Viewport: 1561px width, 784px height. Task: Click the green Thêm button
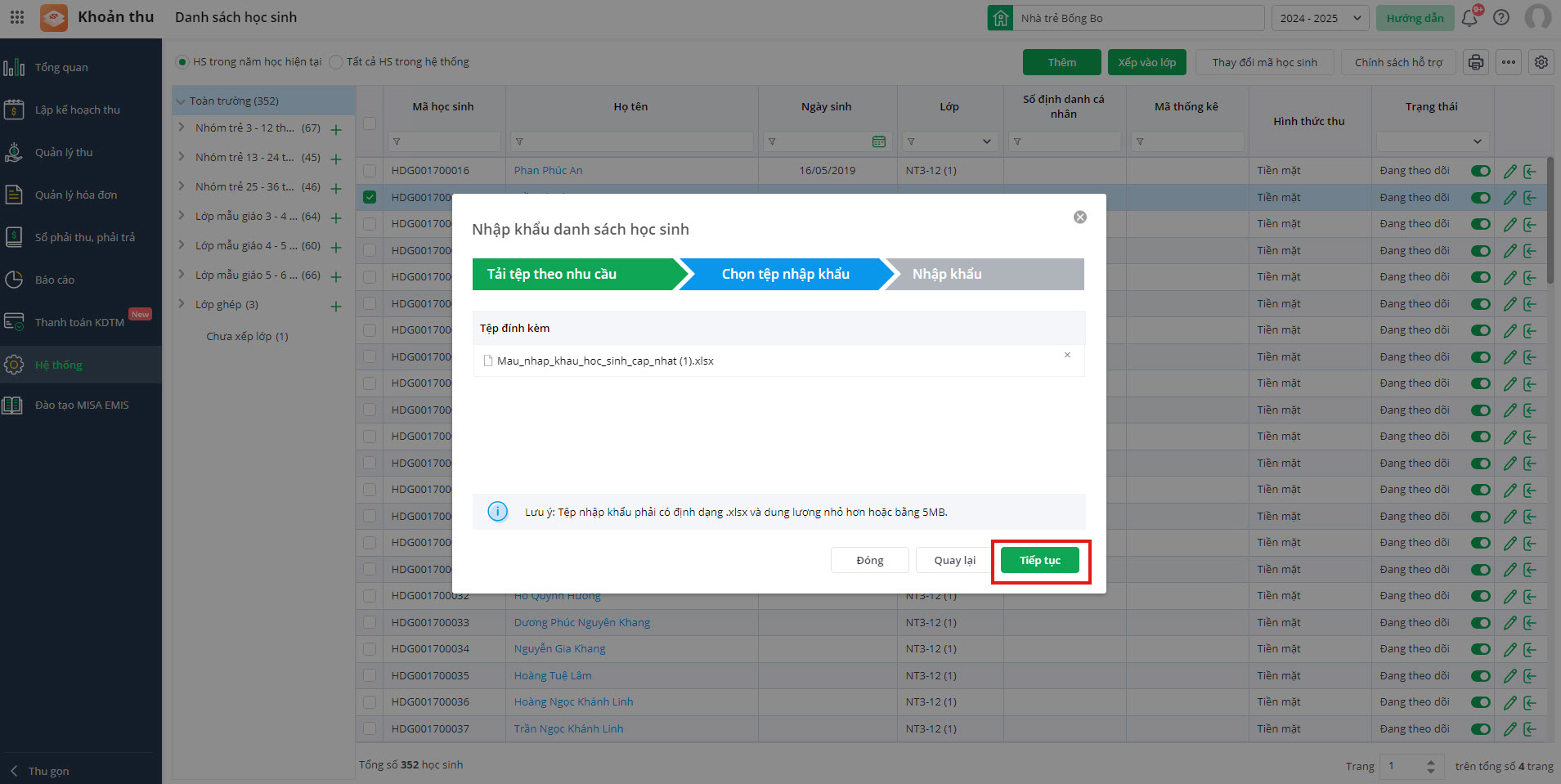[x=1062, y=62]
